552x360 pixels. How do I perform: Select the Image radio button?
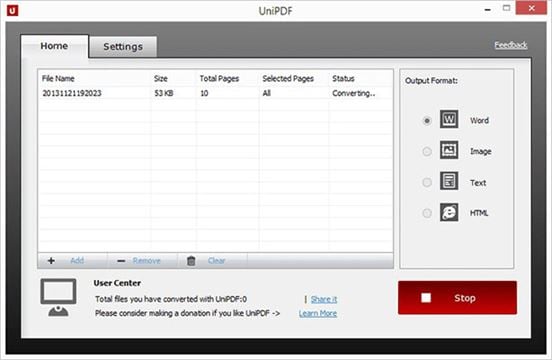point(427,151)
